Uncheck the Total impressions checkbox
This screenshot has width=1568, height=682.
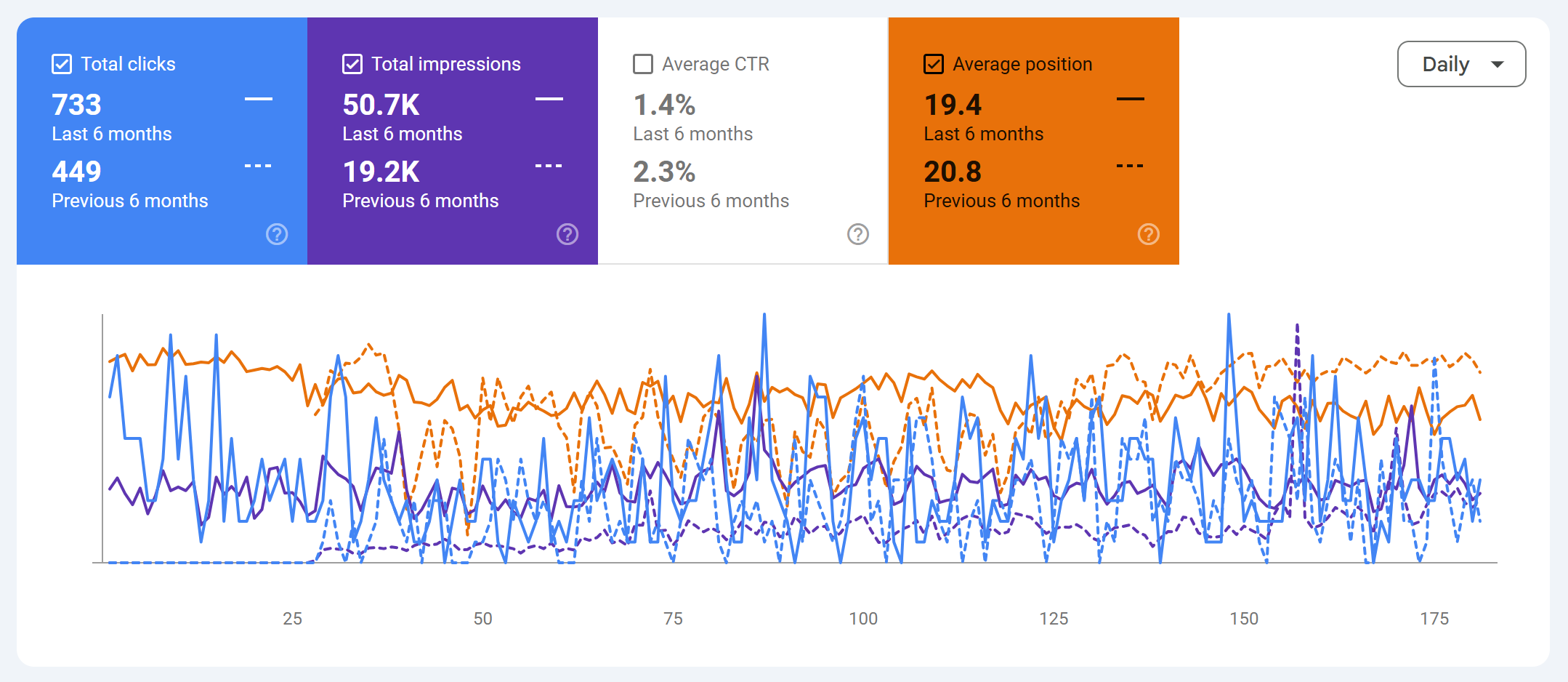tap(352, 64)
